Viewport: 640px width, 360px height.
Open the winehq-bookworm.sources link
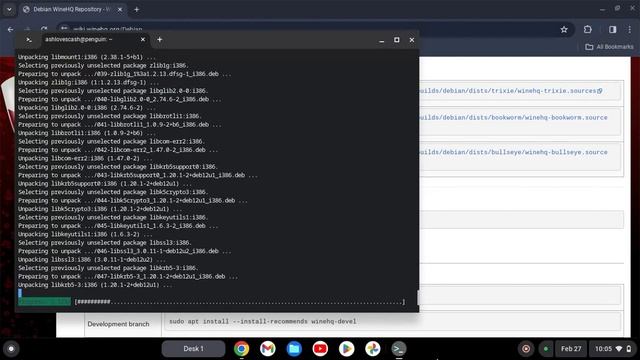point(513,118)
